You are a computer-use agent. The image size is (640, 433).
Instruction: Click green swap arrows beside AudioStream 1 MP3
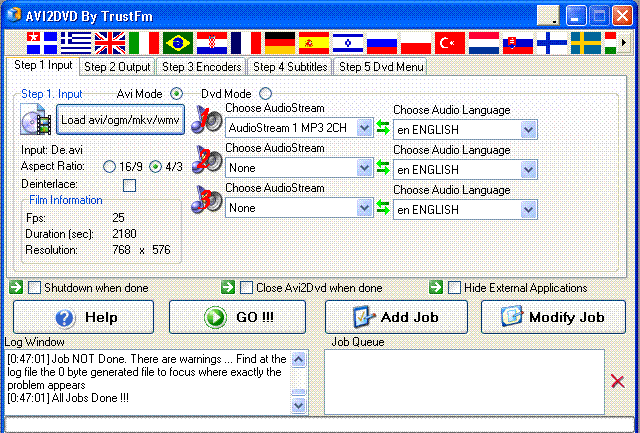tap(383, 127)
